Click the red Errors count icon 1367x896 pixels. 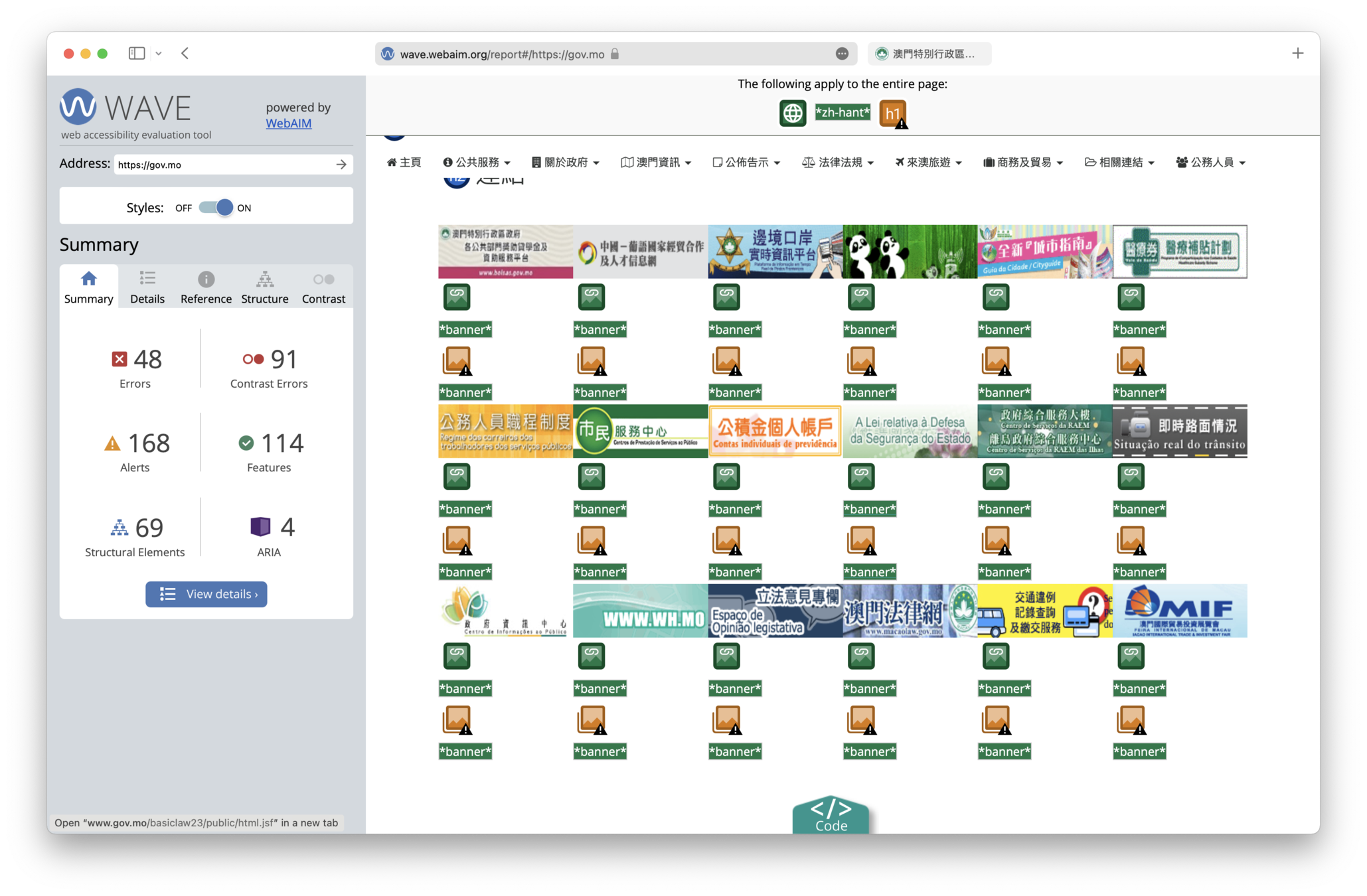[120, 359]
